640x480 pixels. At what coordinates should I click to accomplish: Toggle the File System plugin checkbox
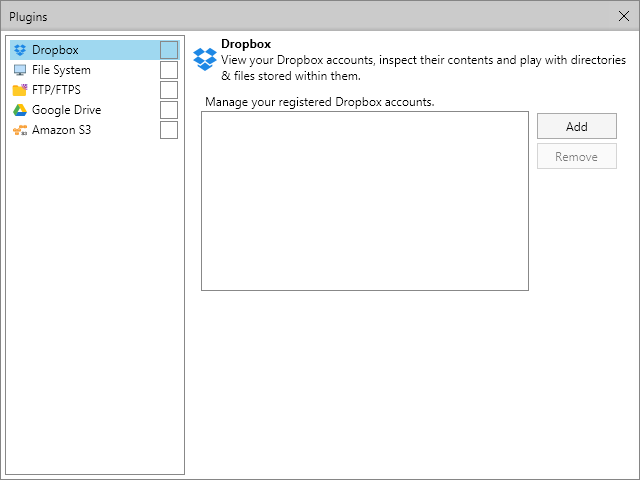[x=169, y=70]
